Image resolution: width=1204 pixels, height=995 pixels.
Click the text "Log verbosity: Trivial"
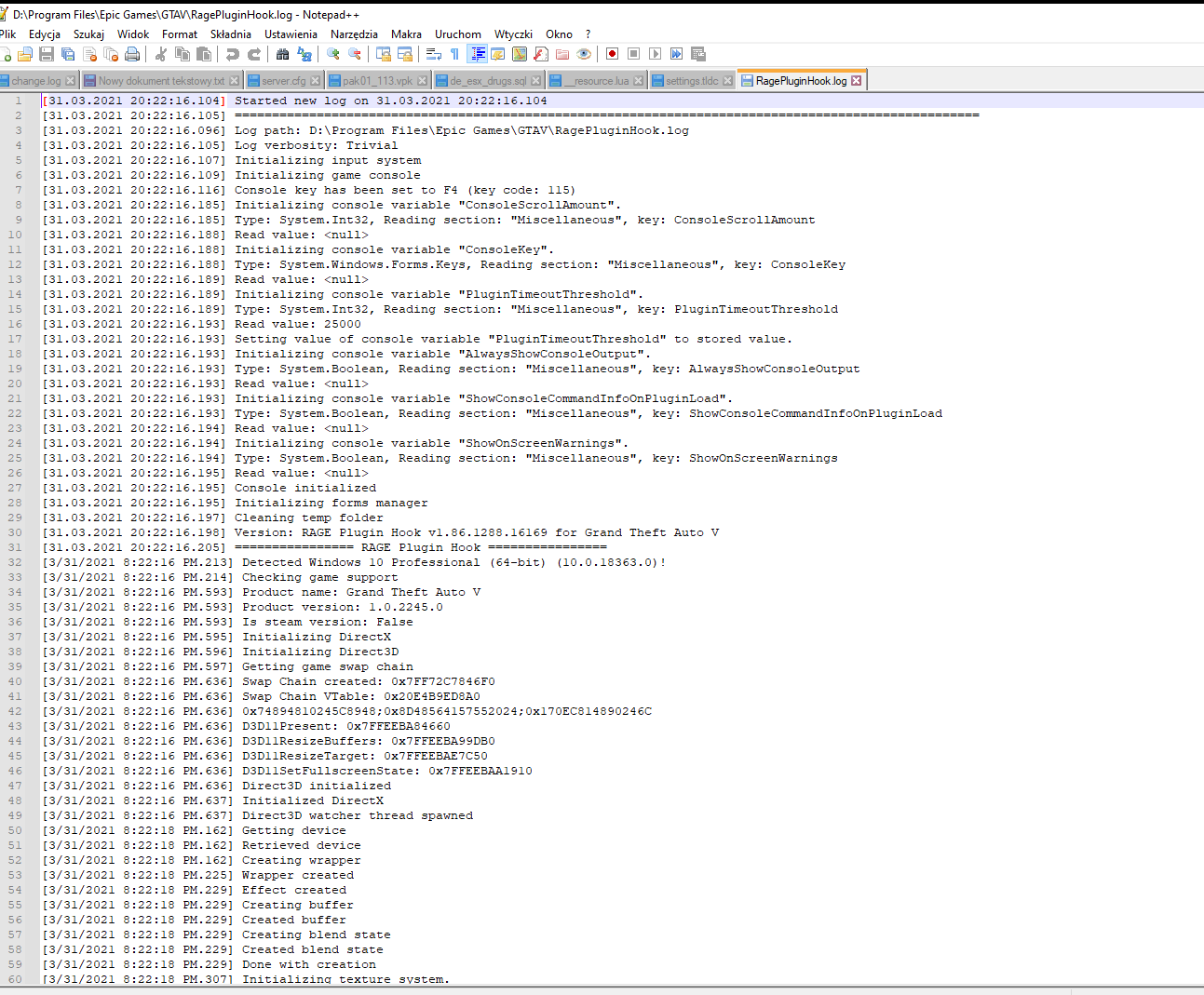[317, 145]
